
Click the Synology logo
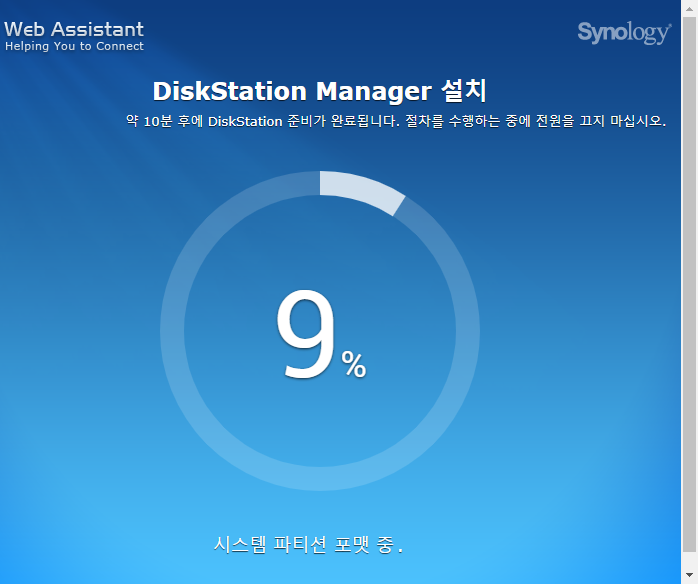click(x=624, y=33)
